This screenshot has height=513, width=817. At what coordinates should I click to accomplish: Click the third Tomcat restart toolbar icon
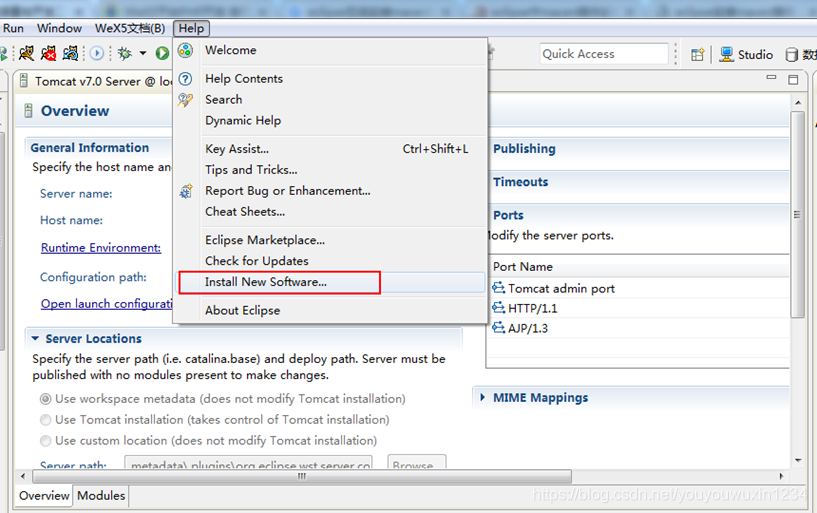[70, 53]
